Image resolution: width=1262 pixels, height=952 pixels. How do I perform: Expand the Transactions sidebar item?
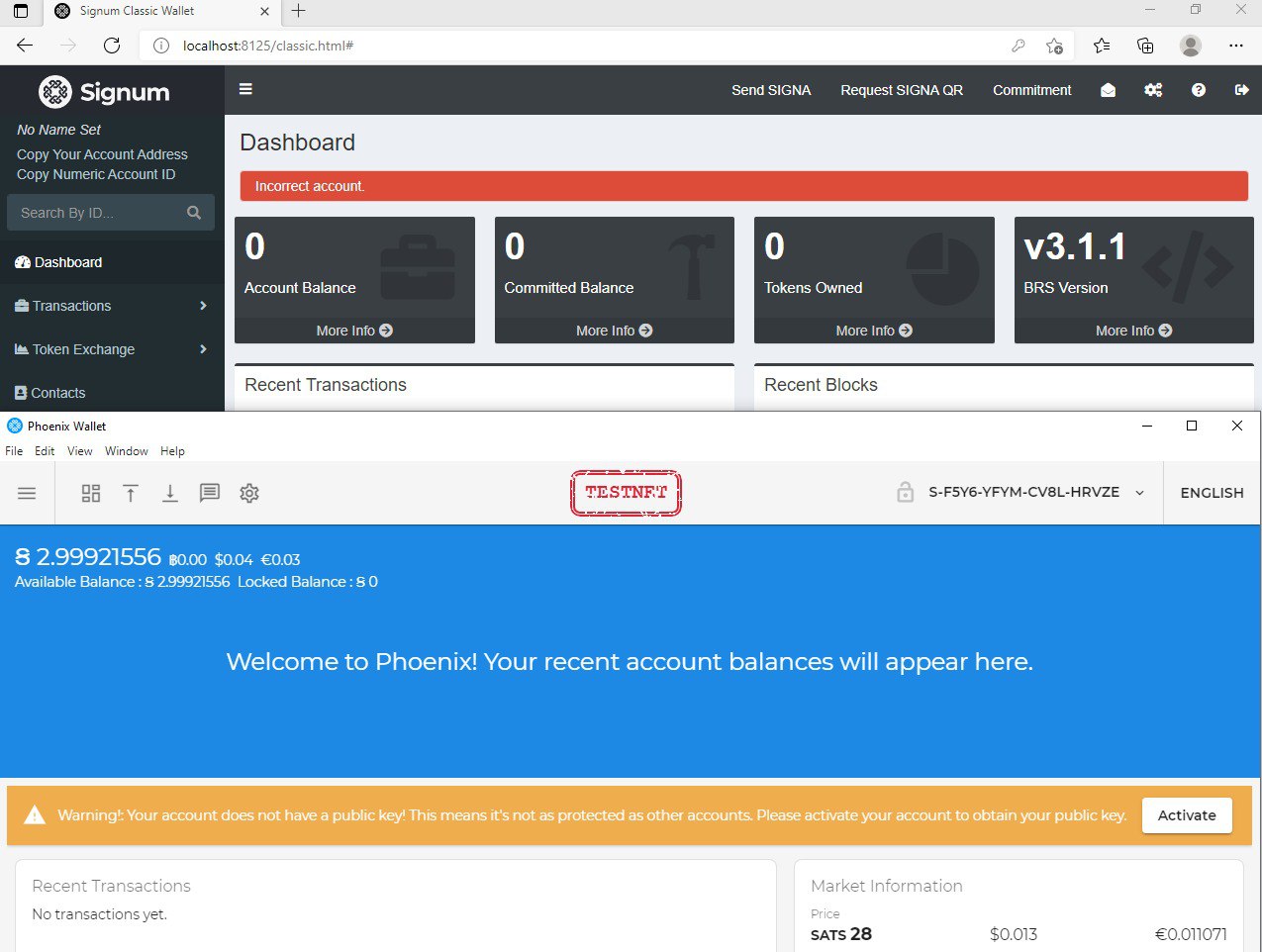pos(112,306)
